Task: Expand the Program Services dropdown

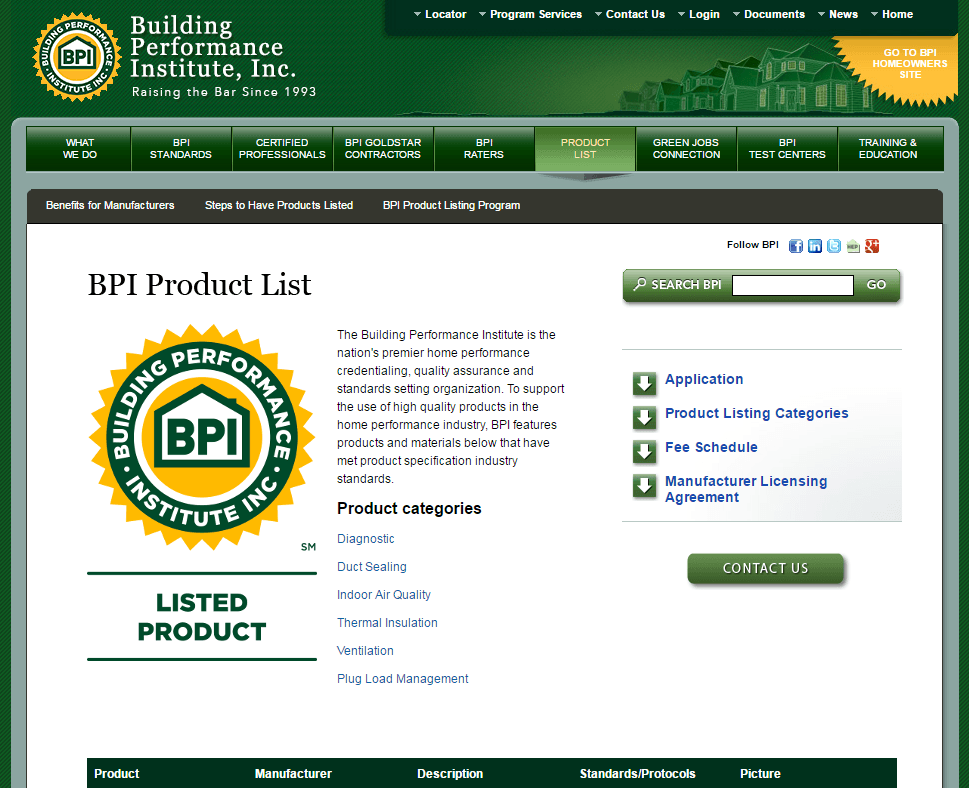Action: 530,14
